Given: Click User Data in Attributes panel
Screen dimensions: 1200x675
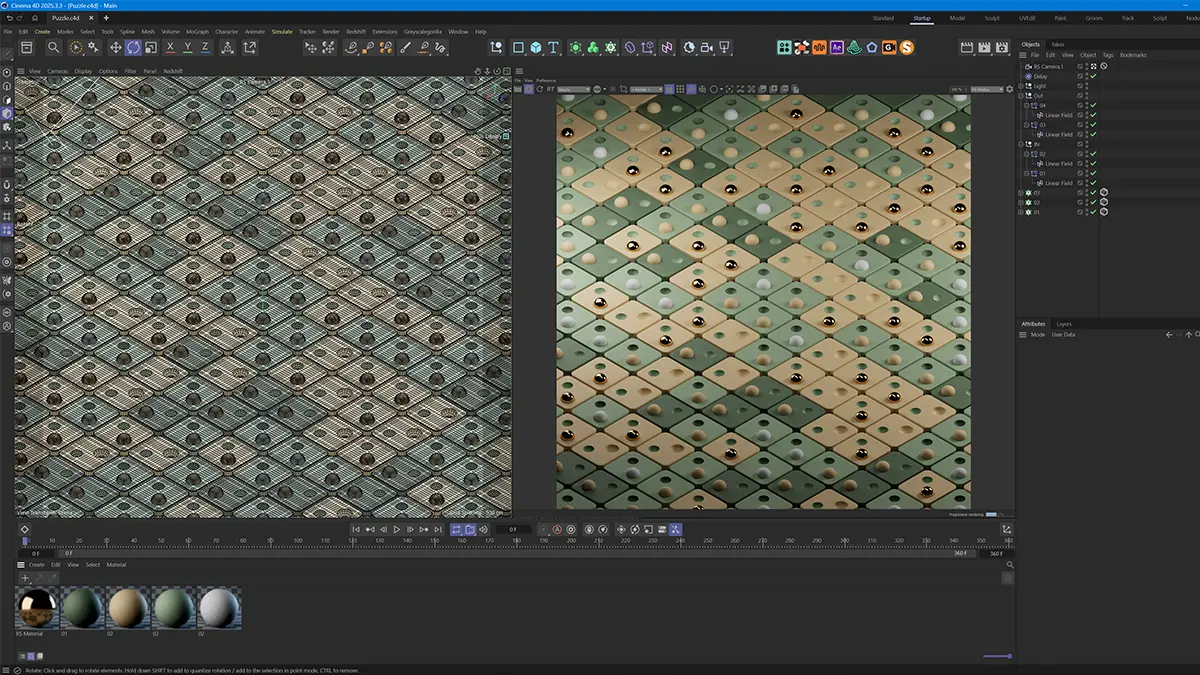Looking at the screenshot, I should click(x=1063, y=334).
